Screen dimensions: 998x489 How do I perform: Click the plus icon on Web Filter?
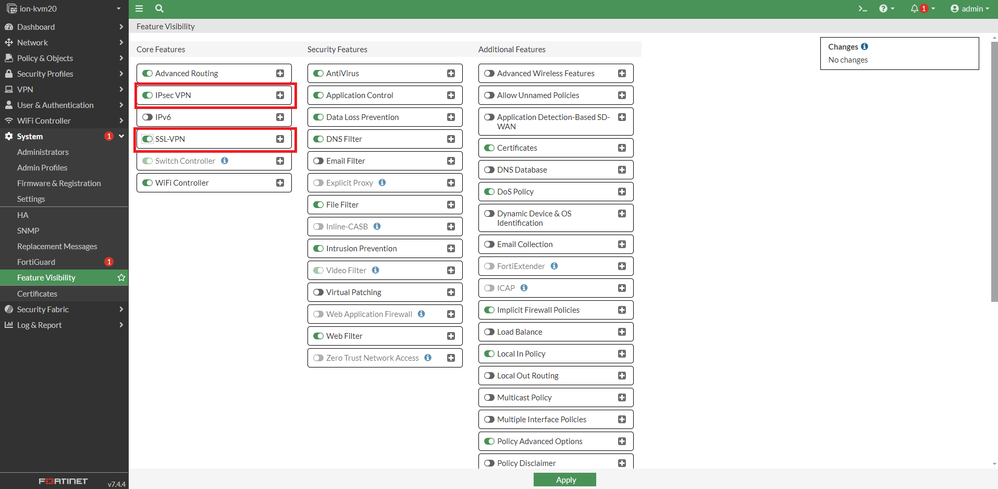pos(451,336)
